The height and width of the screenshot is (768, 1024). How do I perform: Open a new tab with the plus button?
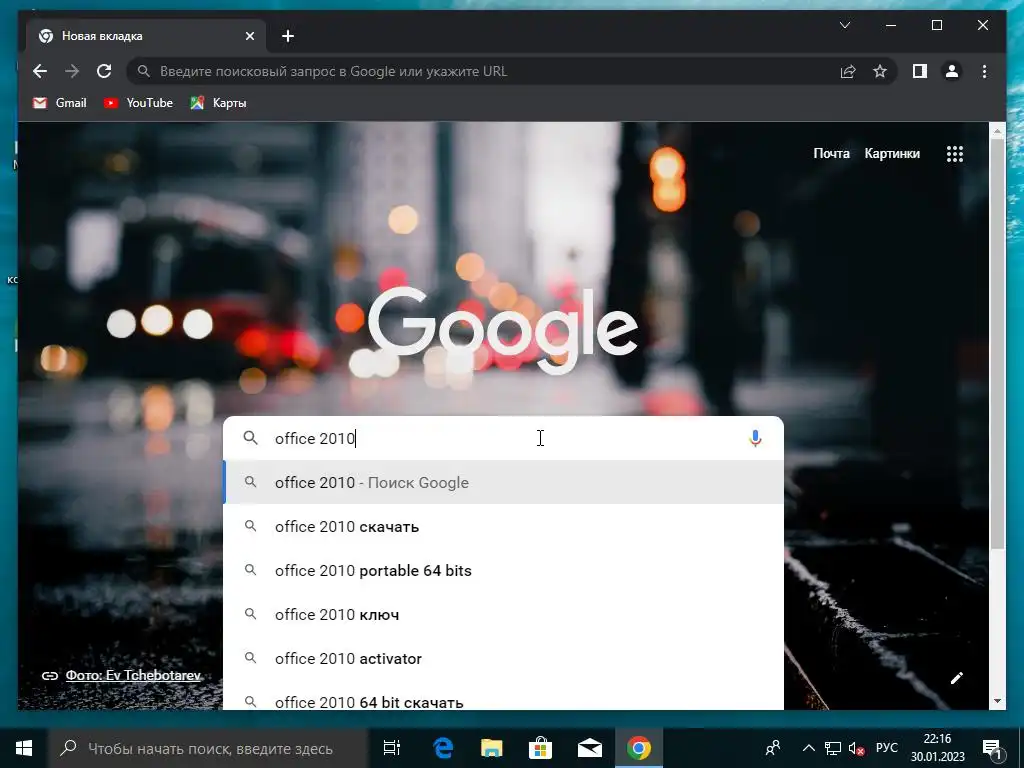[288, 37]
